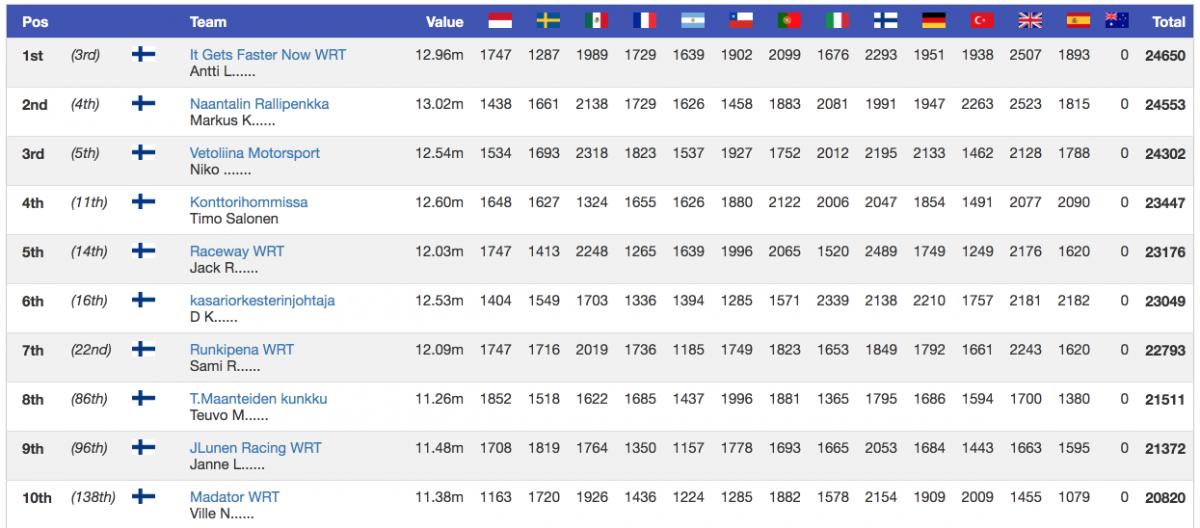The width and height of the screenshot is (1200, 528).
Task: Open the Naantalin Rallipenkka team page
Action: point(259,104)
